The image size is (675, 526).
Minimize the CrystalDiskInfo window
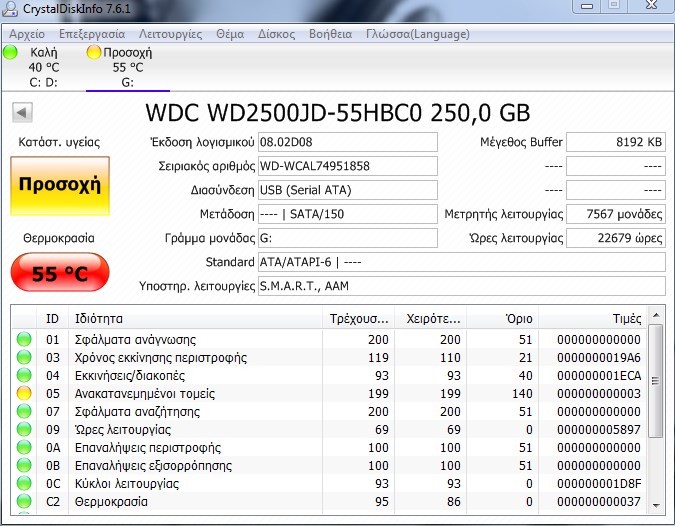(586, 6)
